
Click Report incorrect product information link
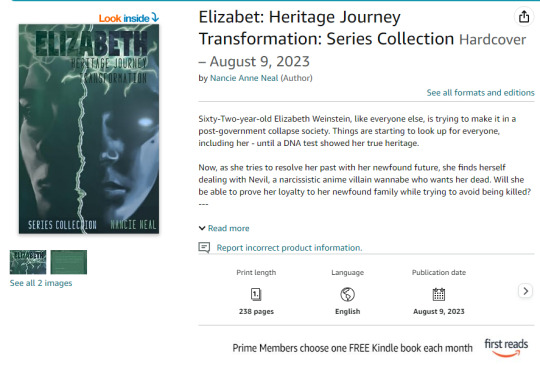tap(289, 248)
